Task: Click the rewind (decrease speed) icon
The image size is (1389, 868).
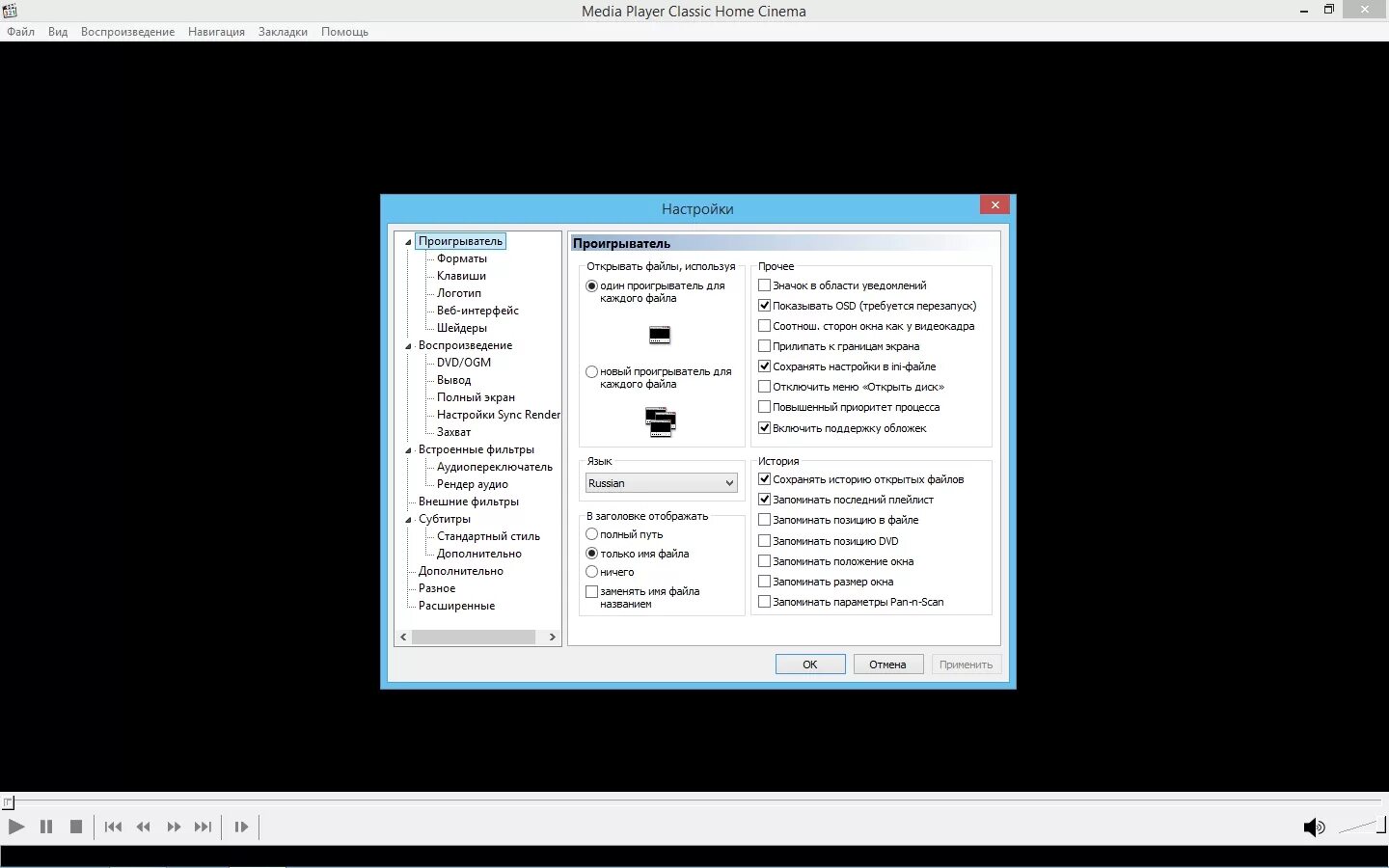Action: [144, 827]
